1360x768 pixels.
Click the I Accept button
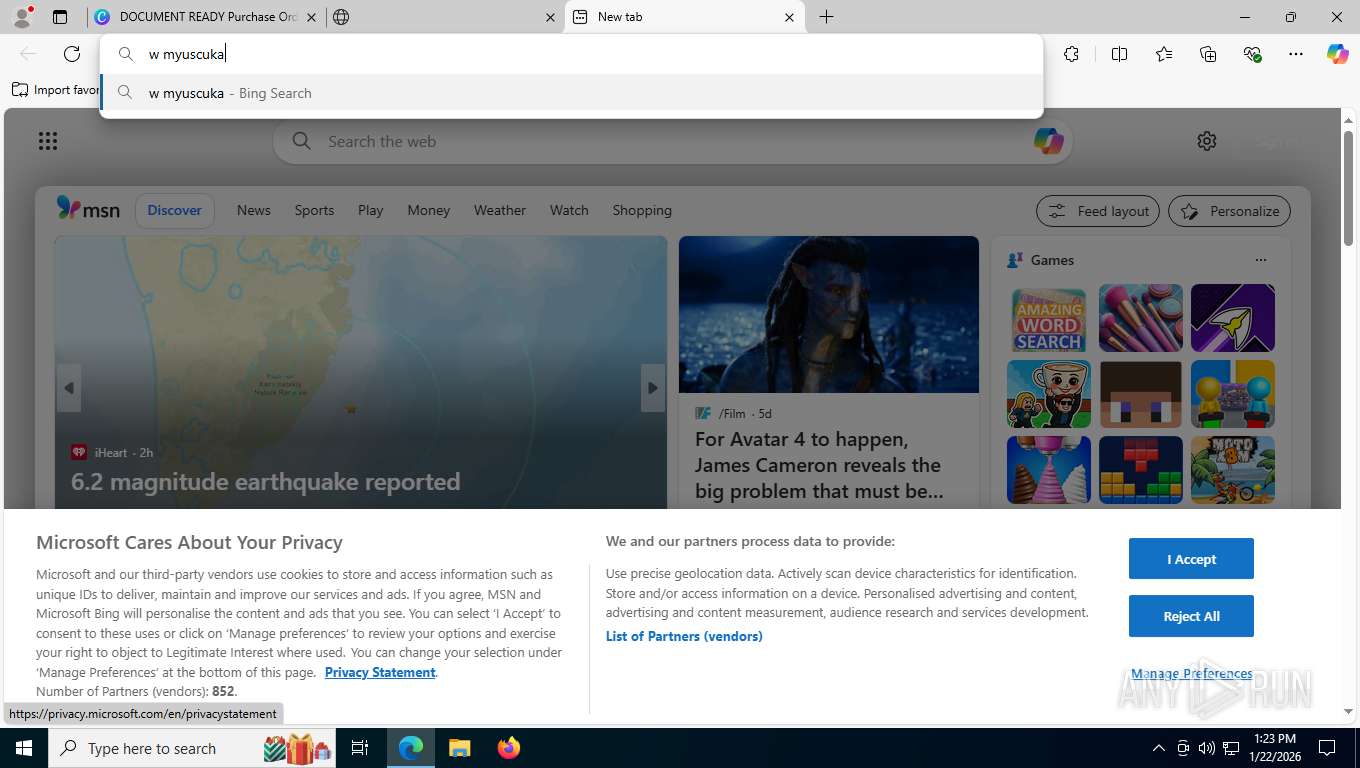pos(1191,559)
